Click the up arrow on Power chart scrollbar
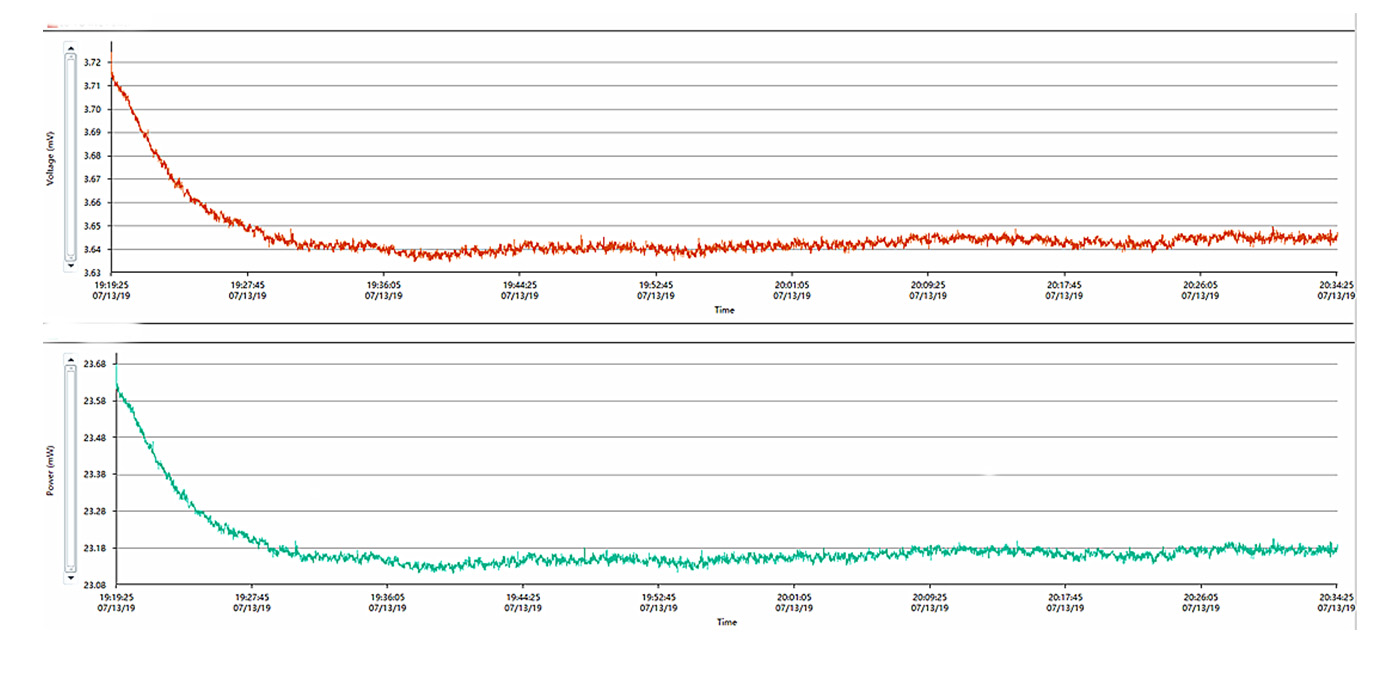The height and width of the screenshot is (700, 1400). coord(70,359)
